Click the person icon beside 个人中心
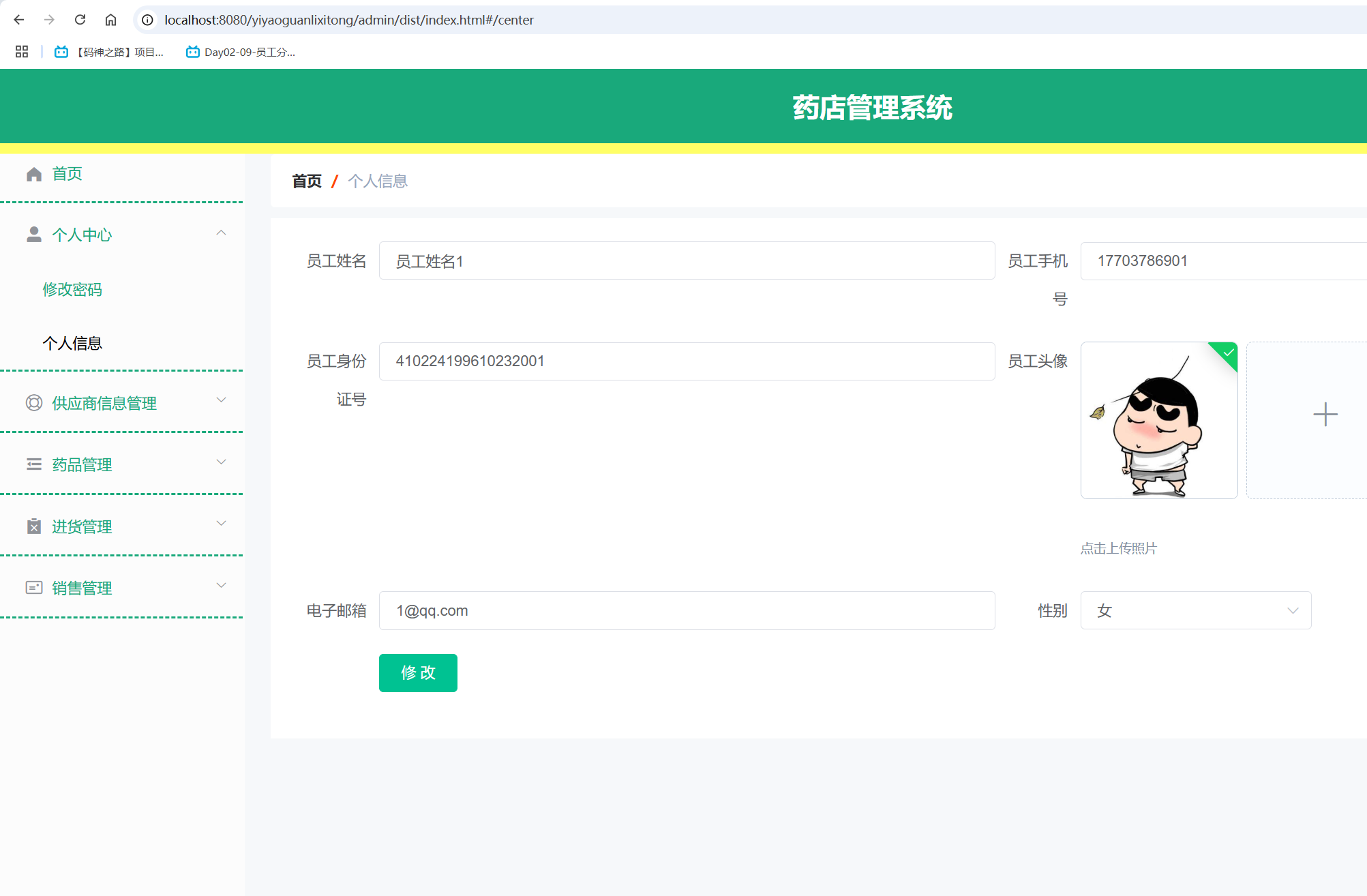Image resolution: width=1367 pixels, height=896 pixels. (x=34, y=235)
